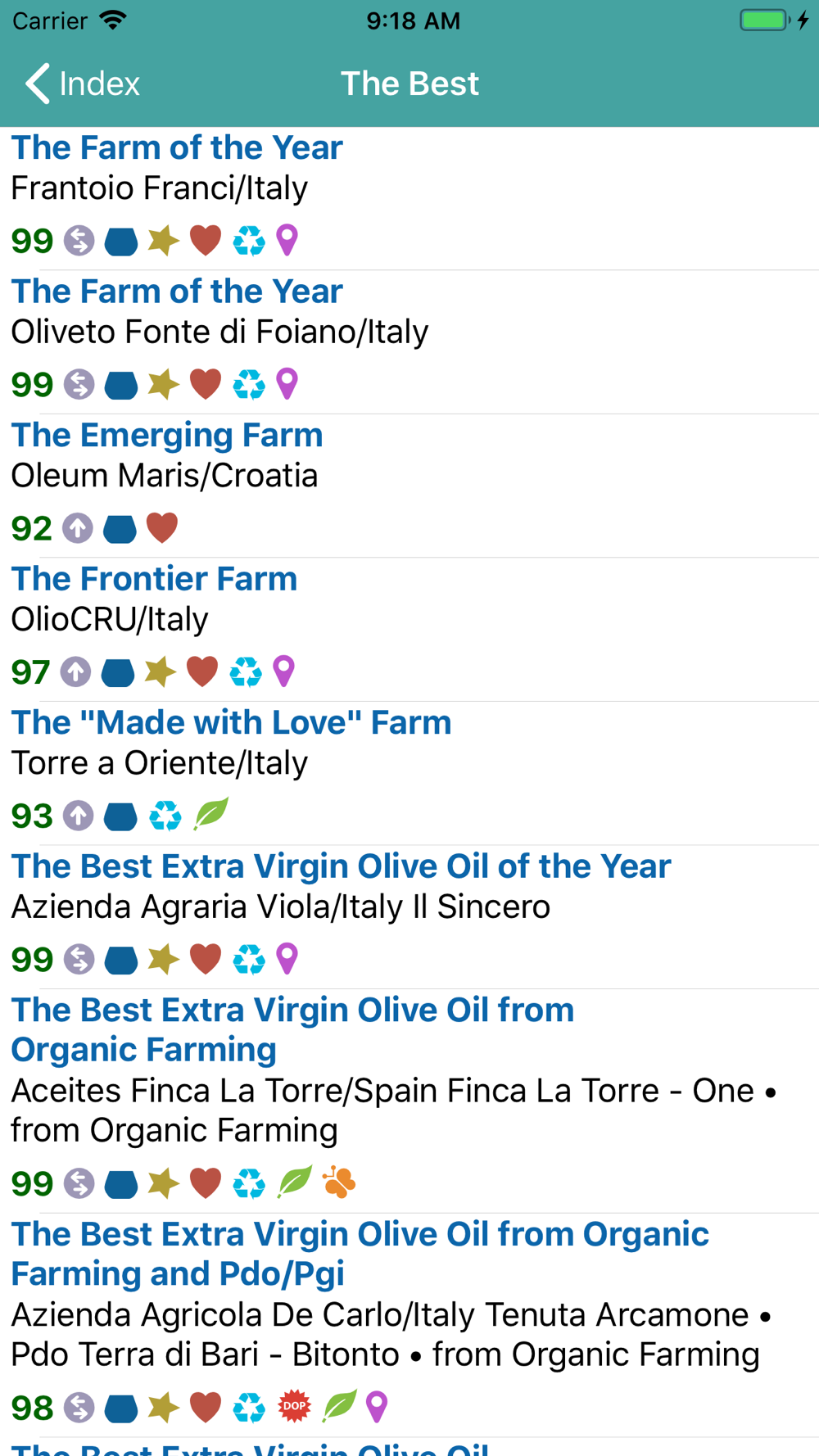This screenshot has width=819, height=1456.
Task: Tap the green leaf icon for Torre a Oriente
Action: click(x=210, y=815)
